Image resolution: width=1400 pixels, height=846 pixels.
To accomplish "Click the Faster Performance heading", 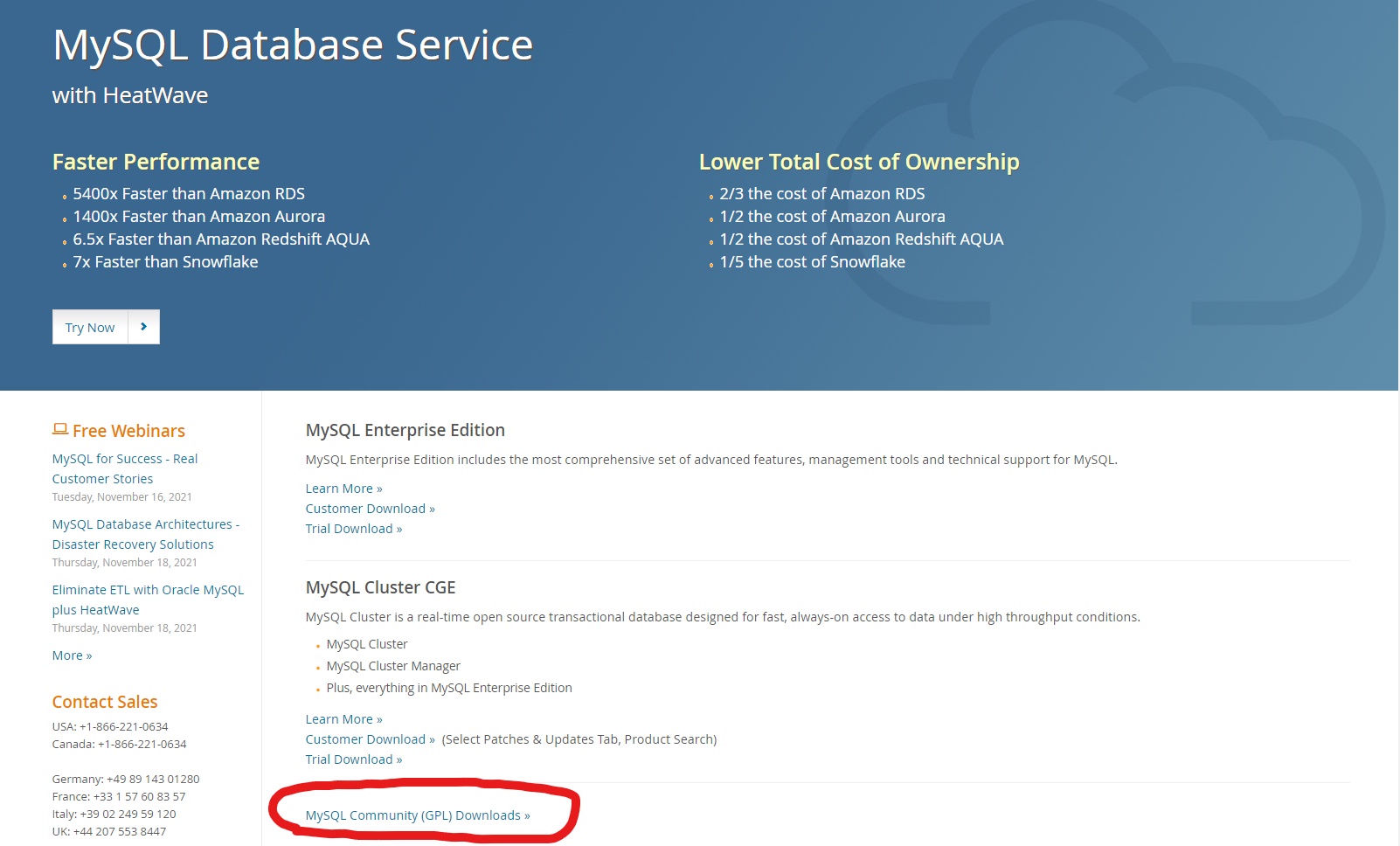I will (156, 162).
